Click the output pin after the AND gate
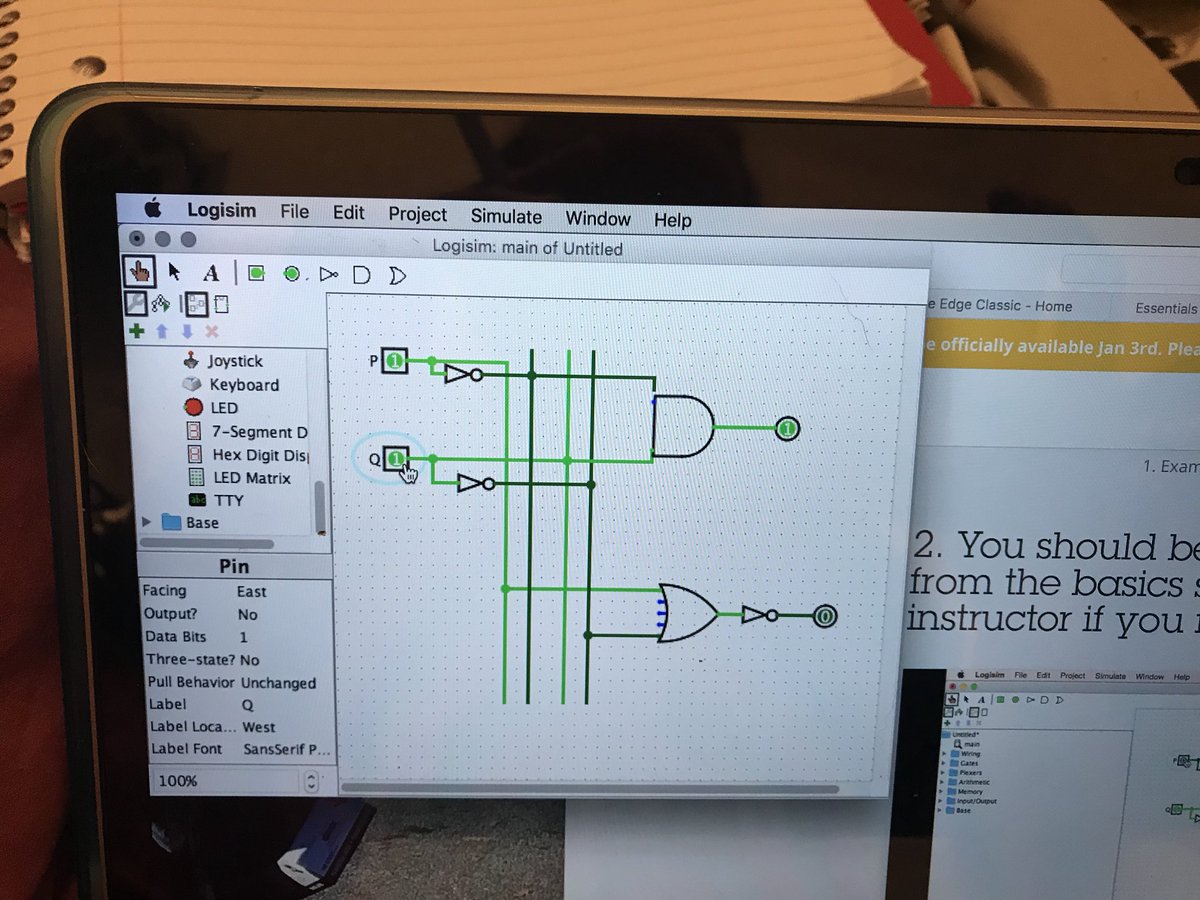This screenshot has height=900, width=1200. 788,429
